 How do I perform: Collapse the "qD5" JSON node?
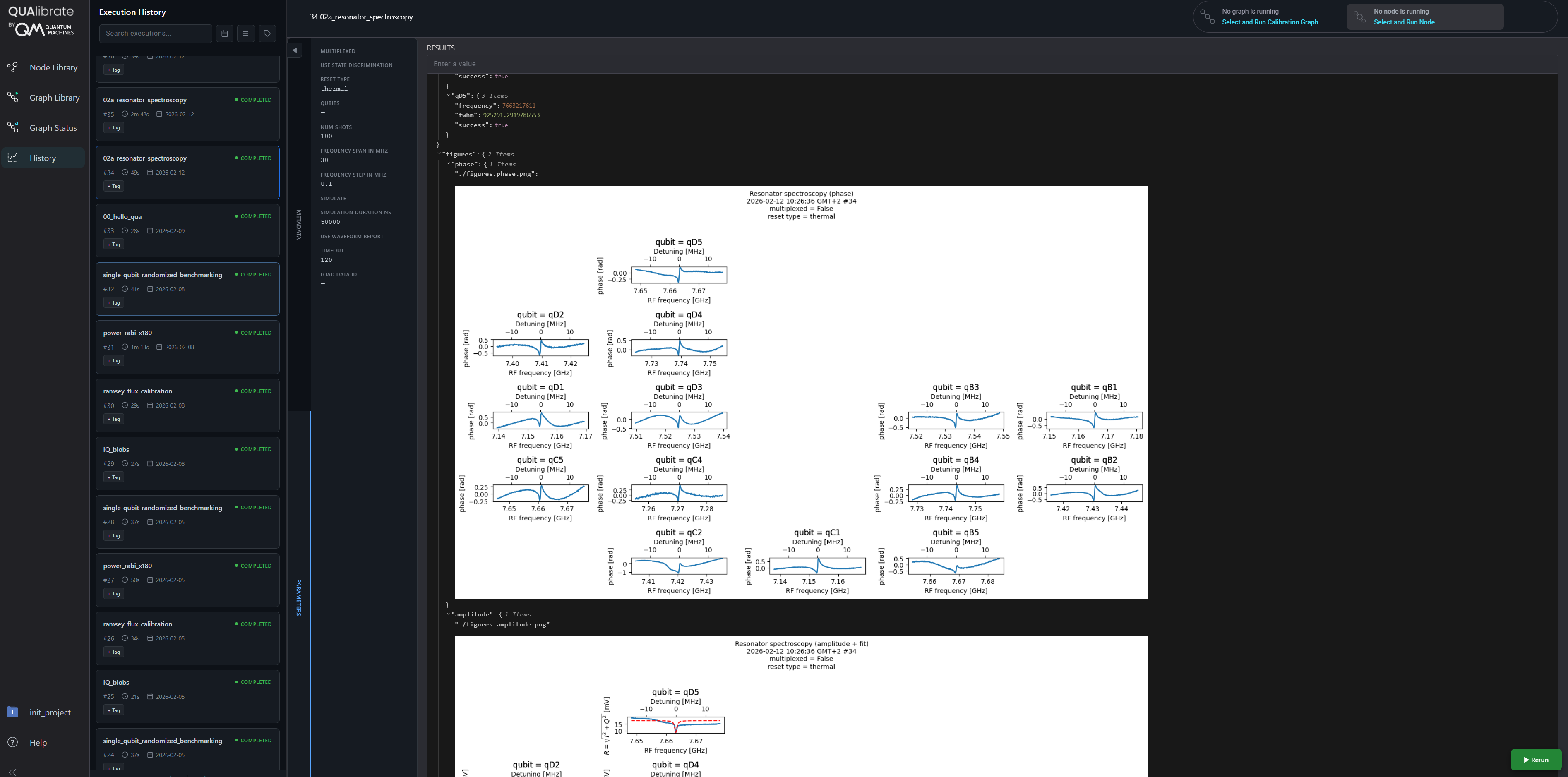[448, 96]
